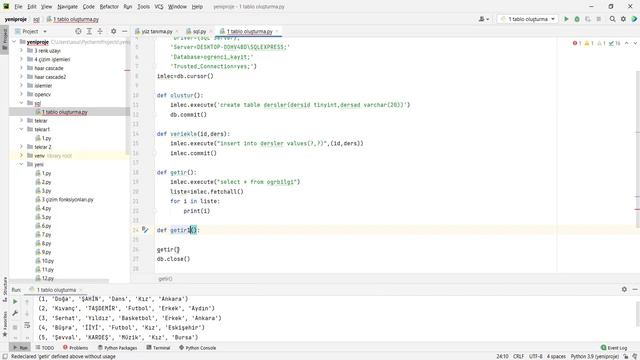Click the '4 spaces' indent status entry
The height and width of the screenshot is (360, 640).
[x=556, y=356]
